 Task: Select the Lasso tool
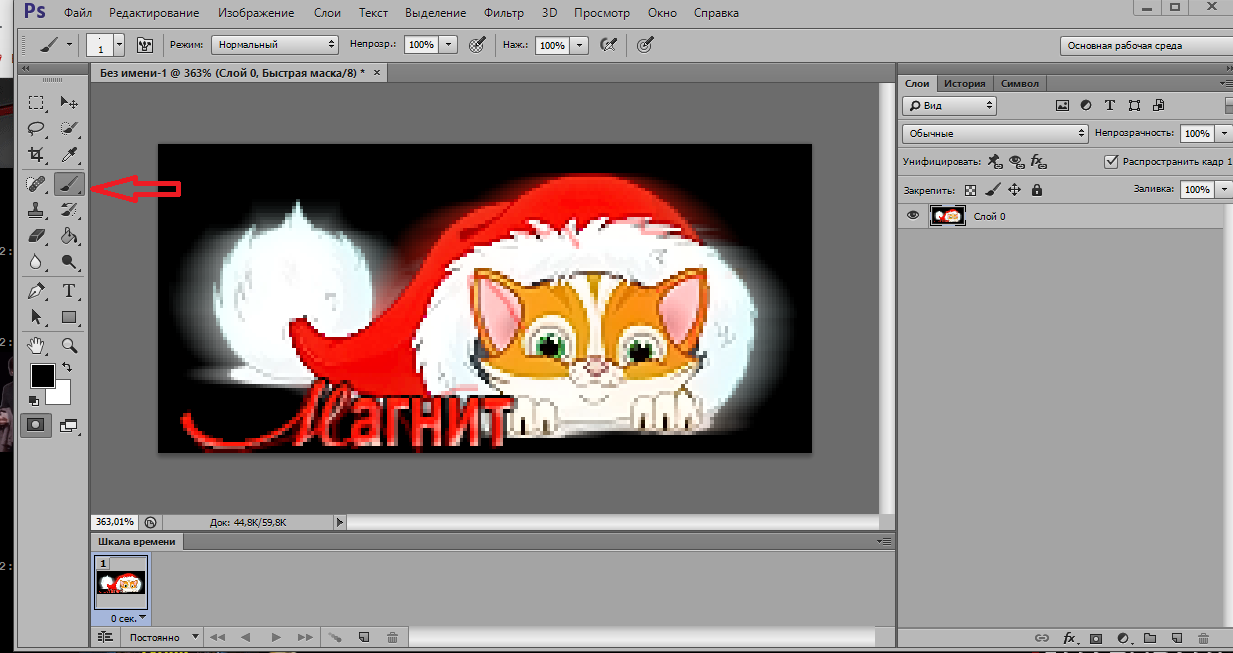36,128
